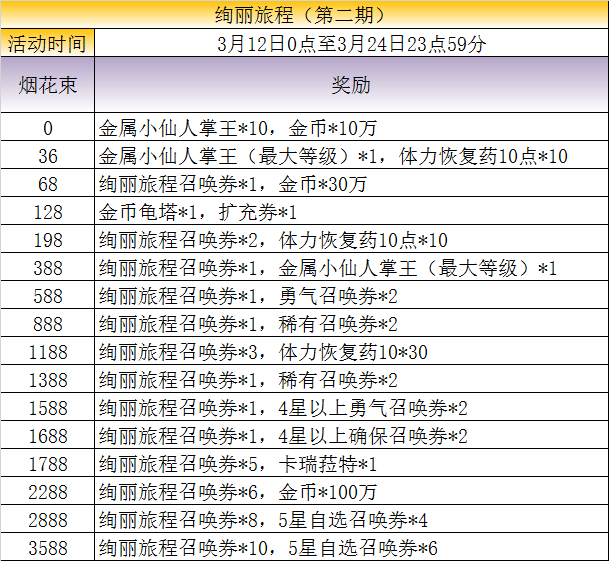This screenshot has height=561, width=609.
Task: Click the 奖励 column header
Action: [350, 85]
